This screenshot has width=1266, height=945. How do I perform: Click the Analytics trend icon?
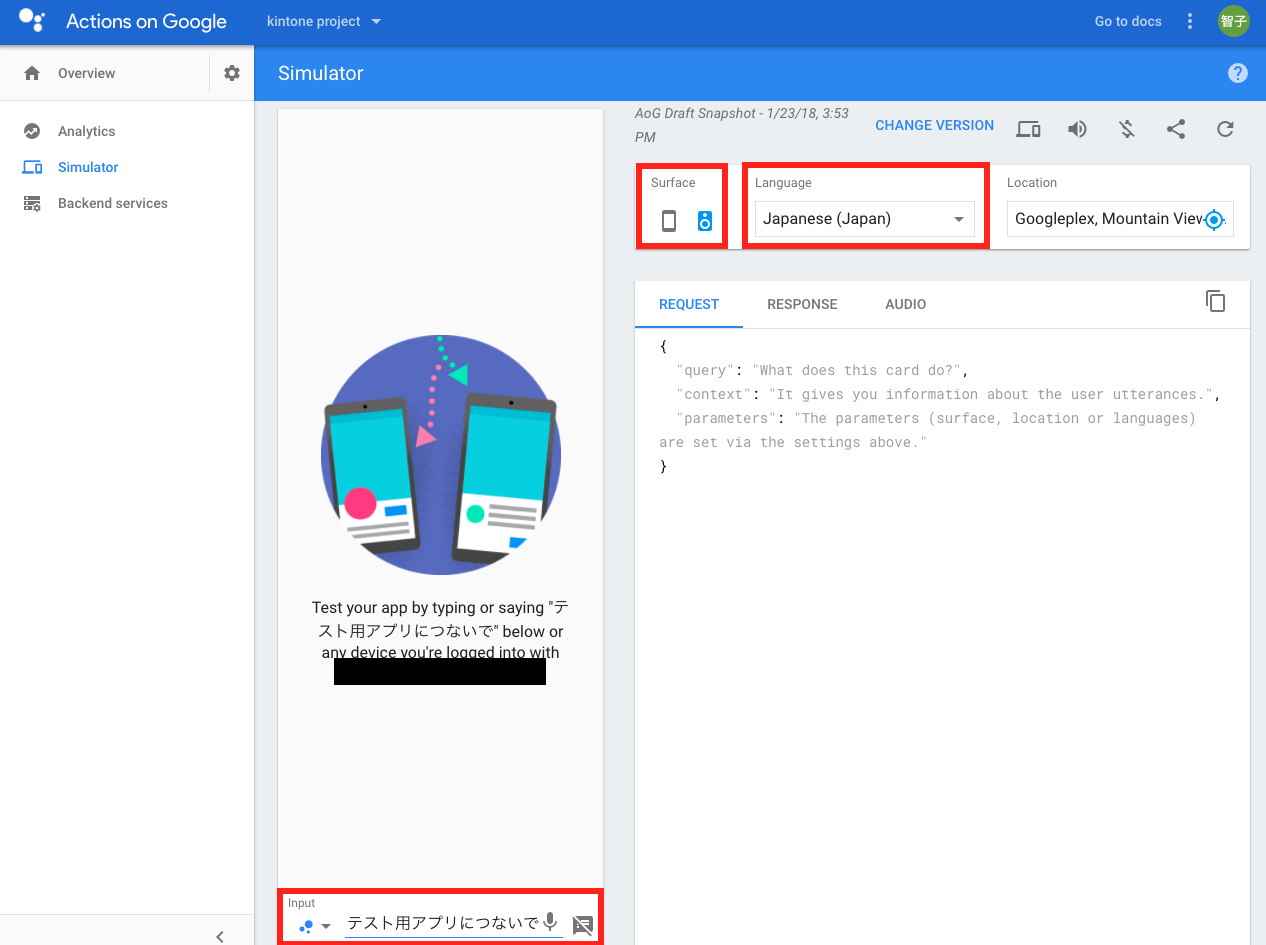click(x=32, y=131)
